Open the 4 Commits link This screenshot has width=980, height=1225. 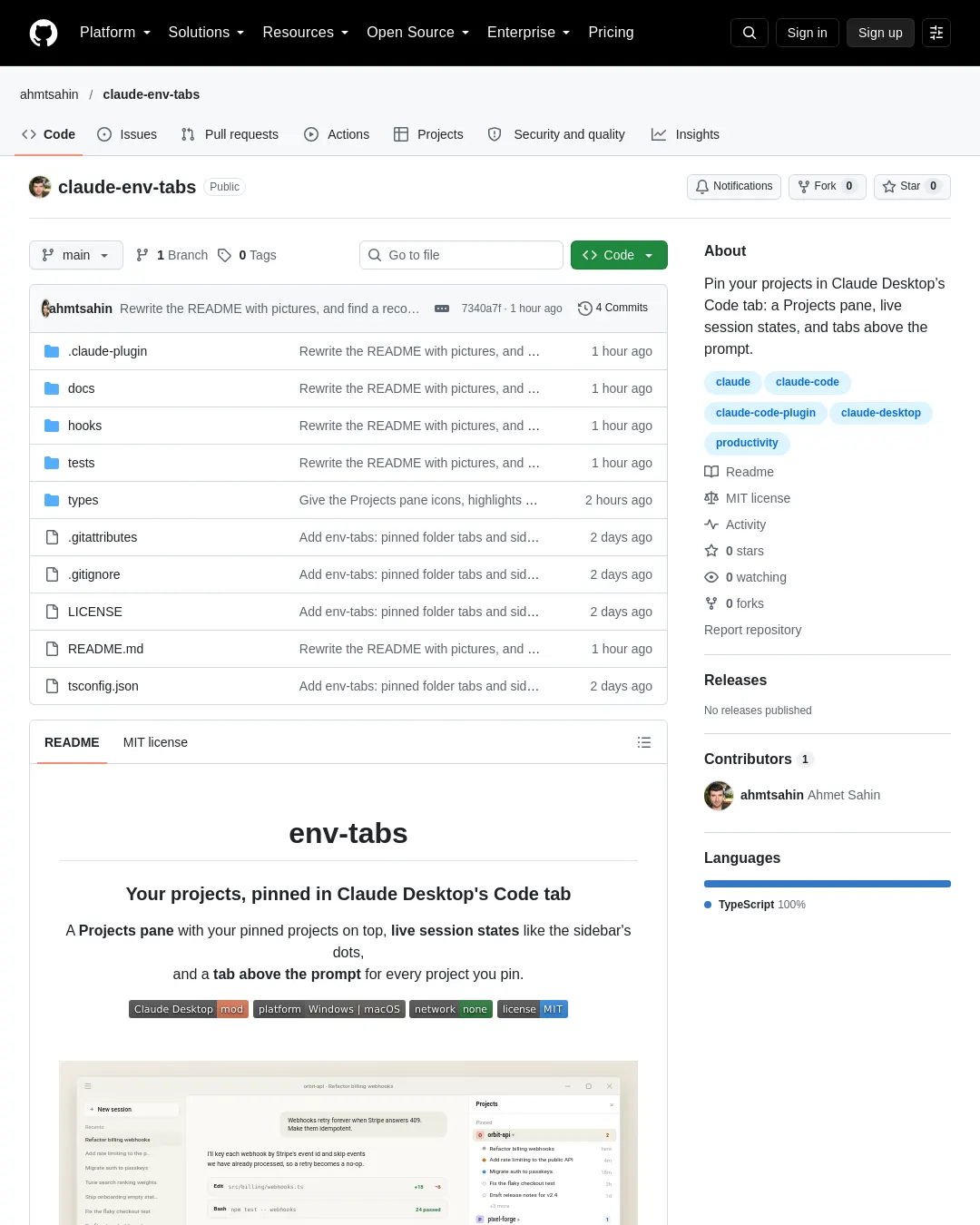pos(613,309)
